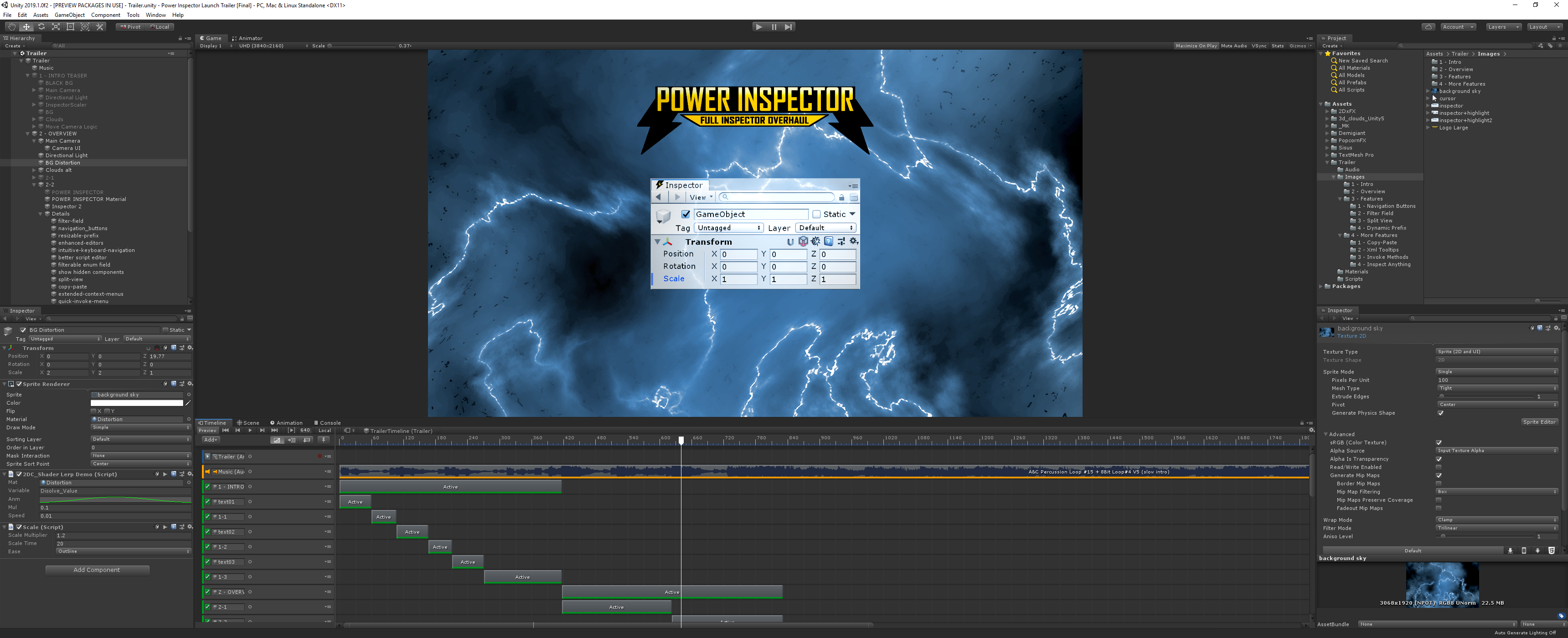Toggle Static checkbox for BG Distortion

[x=165, y=330]
